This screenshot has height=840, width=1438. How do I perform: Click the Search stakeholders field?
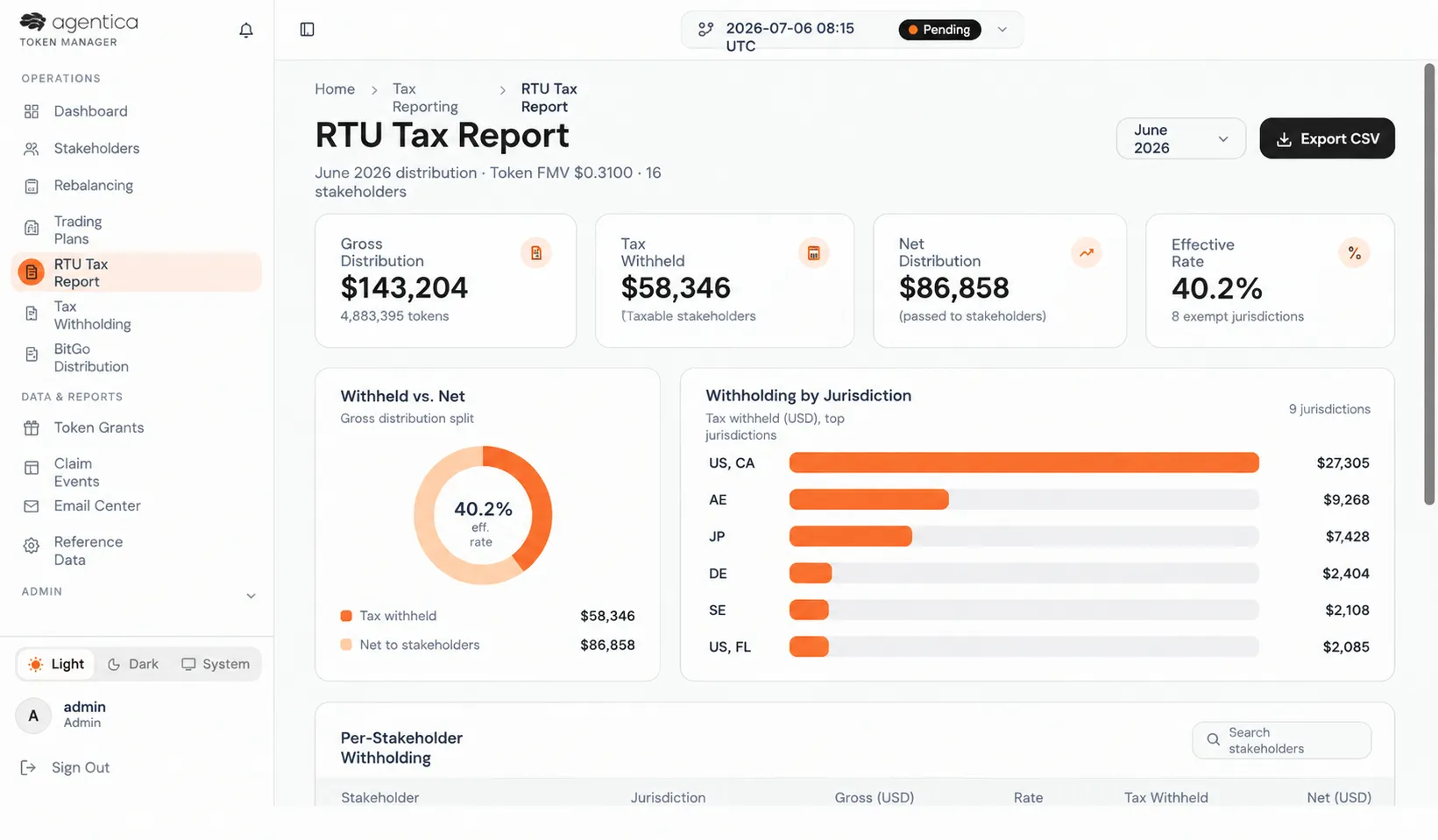[x=1281, y=740]
